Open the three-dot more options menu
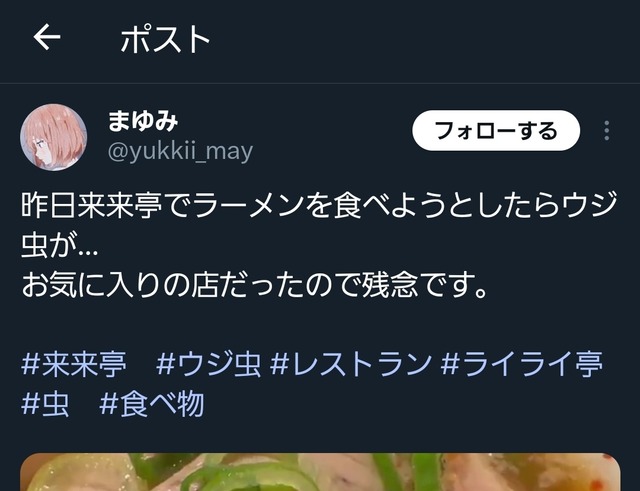640x491 pixels. click(607, 131)
